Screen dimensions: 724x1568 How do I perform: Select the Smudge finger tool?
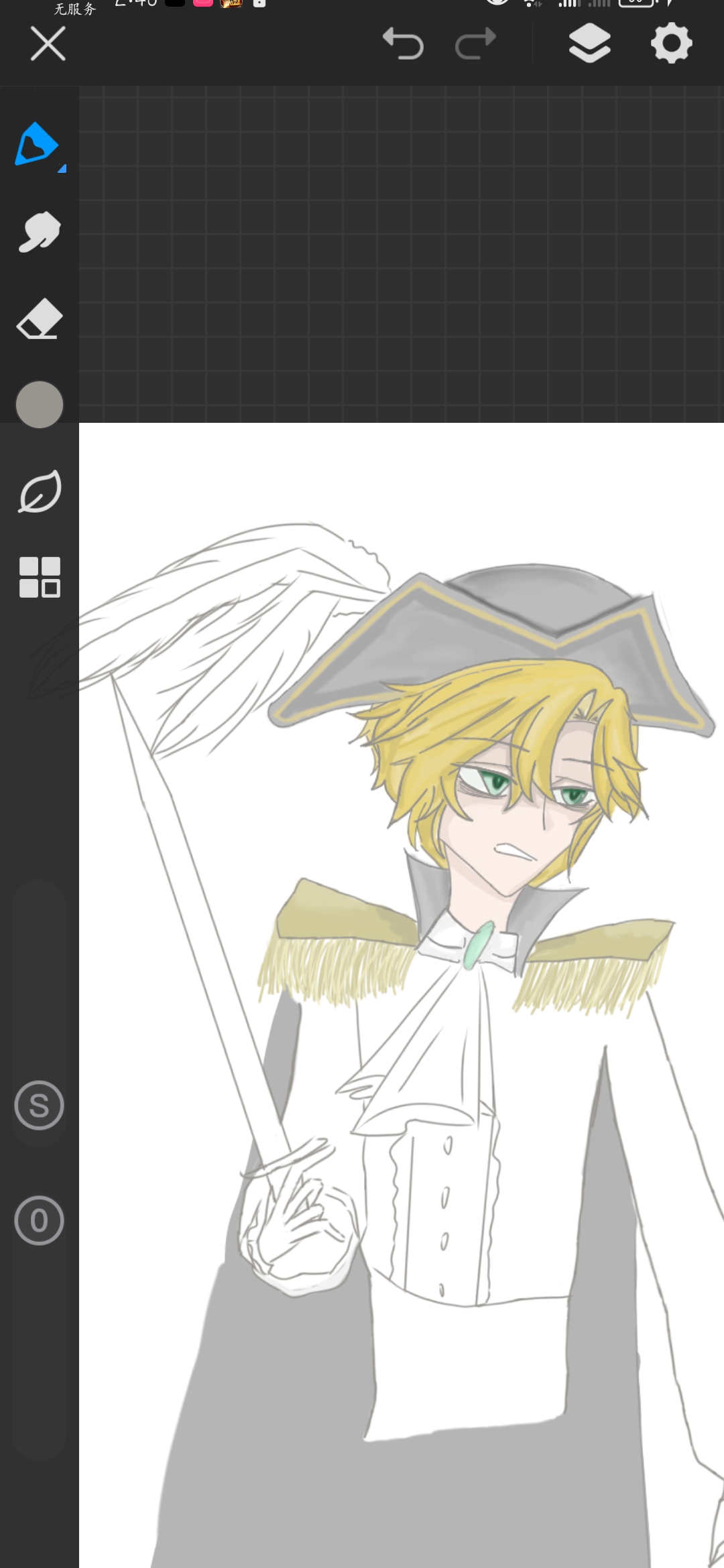coord(39,232)
